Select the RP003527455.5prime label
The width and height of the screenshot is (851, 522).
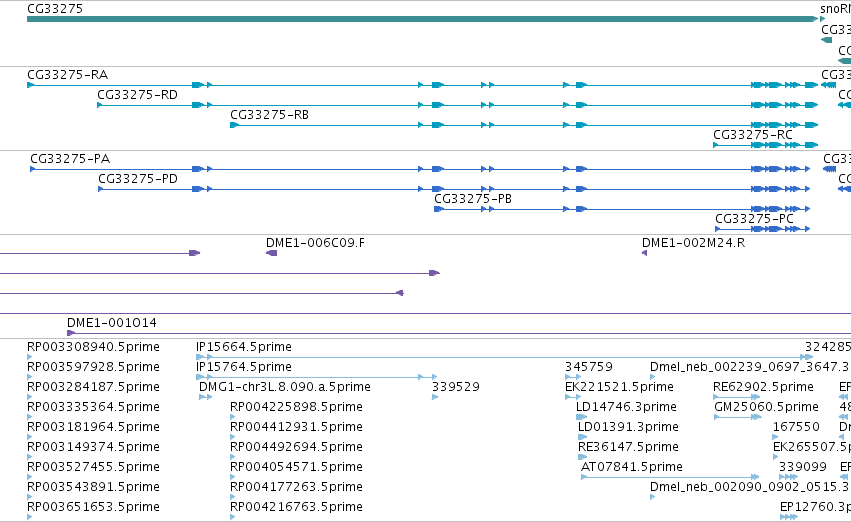(93, 467)
